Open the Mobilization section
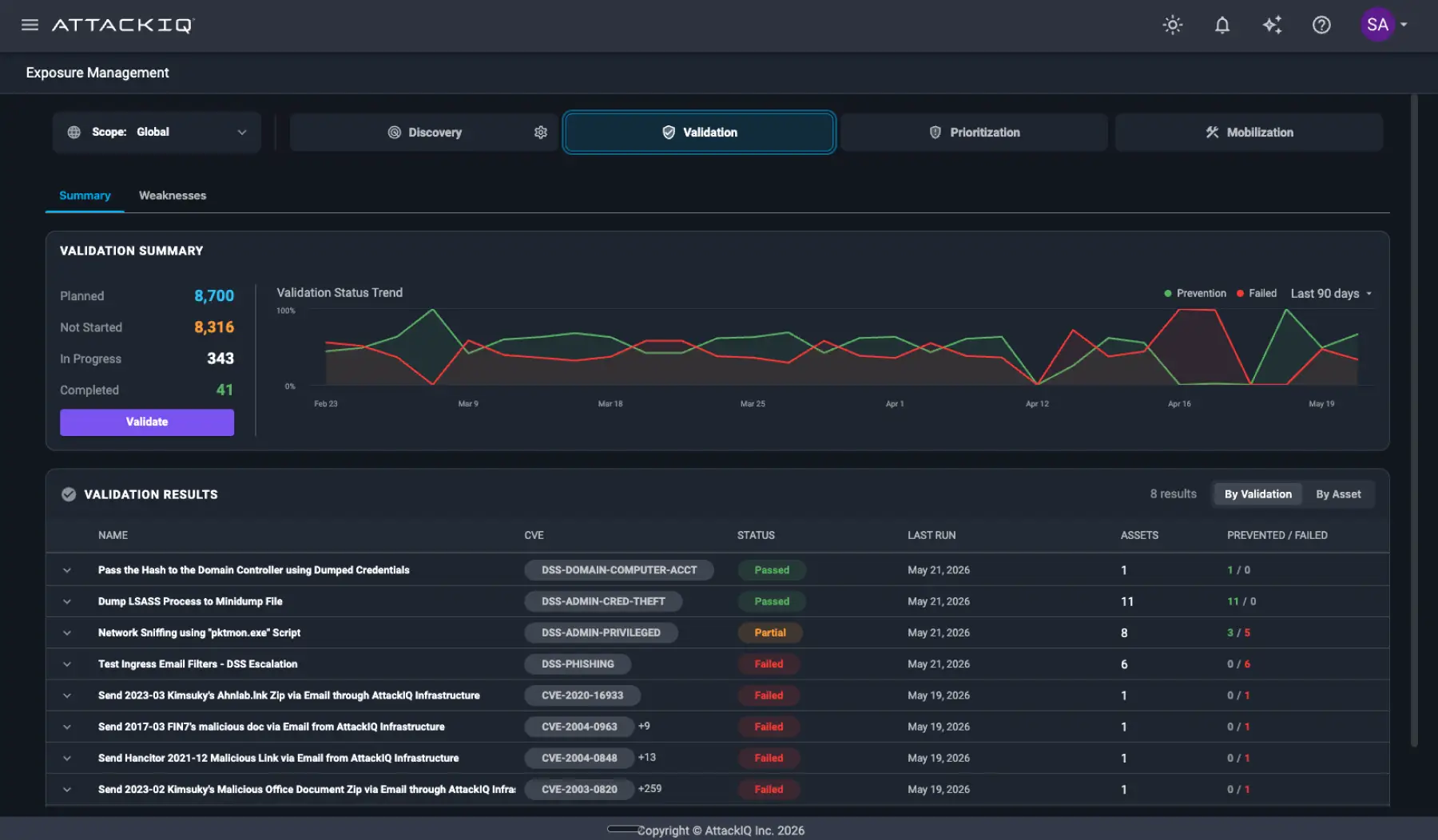Screen dimensions: 1438x840 point(1249,133)
